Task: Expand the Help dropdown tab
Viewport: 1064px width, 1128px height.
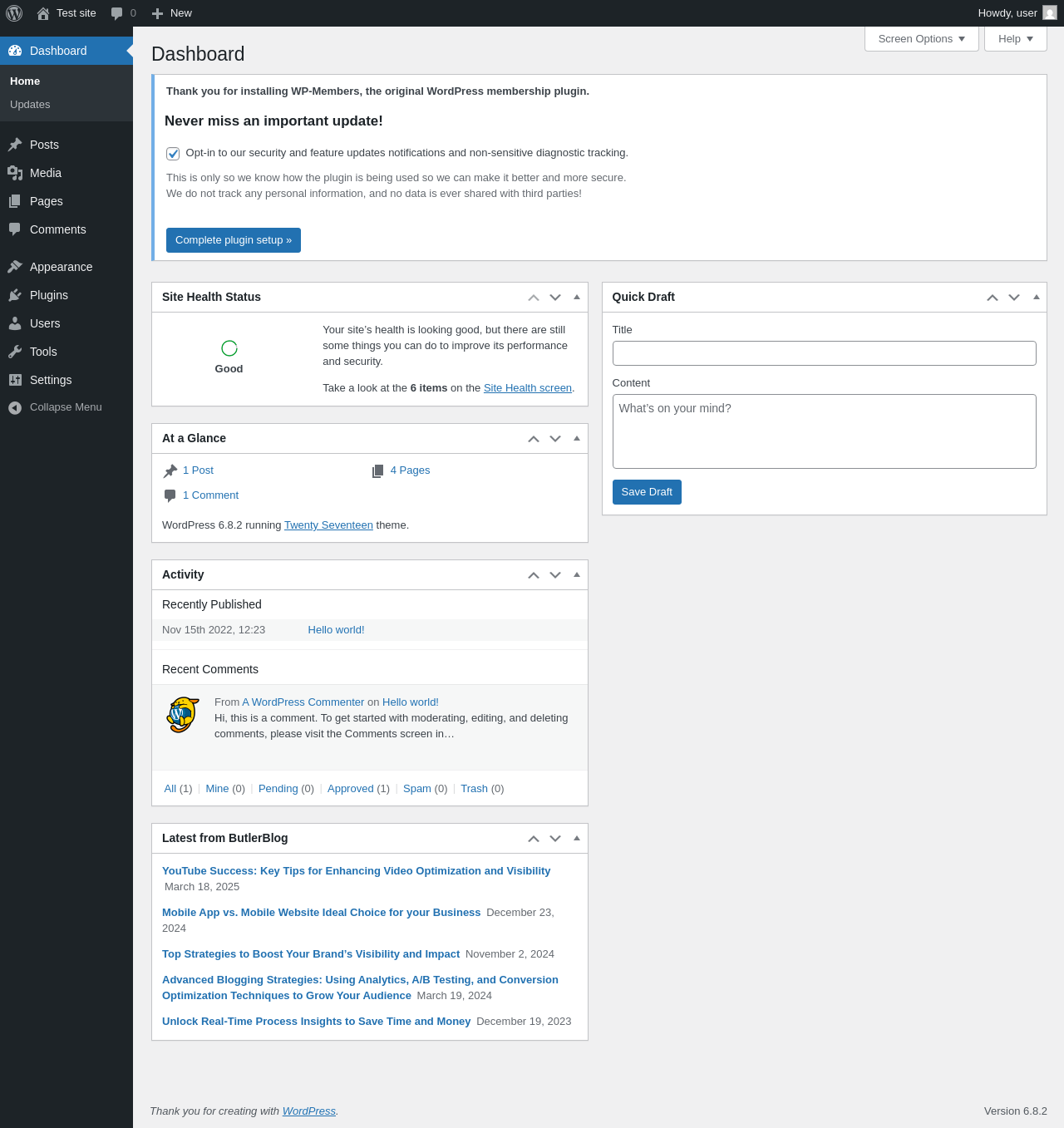Action: coord(1016,39)
